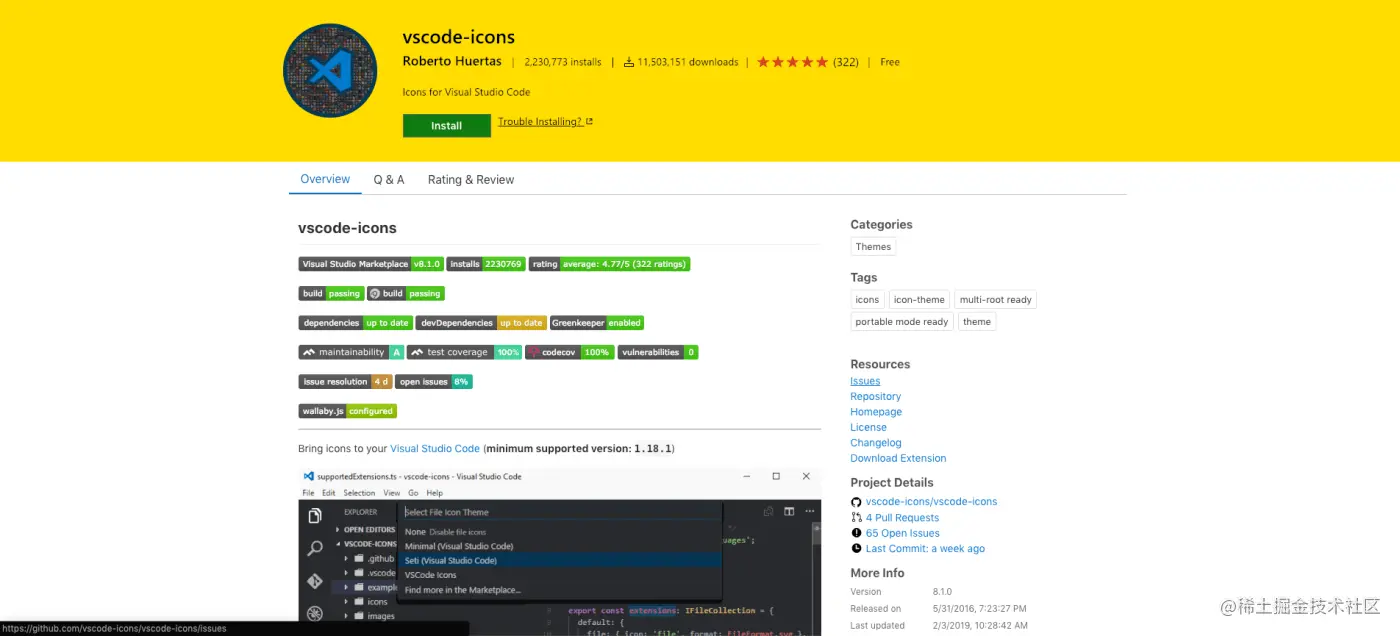Click the GitHub icon beside vscode-icons/vscode-icons
Screen dimensions: 1400x636
point(856,502)
